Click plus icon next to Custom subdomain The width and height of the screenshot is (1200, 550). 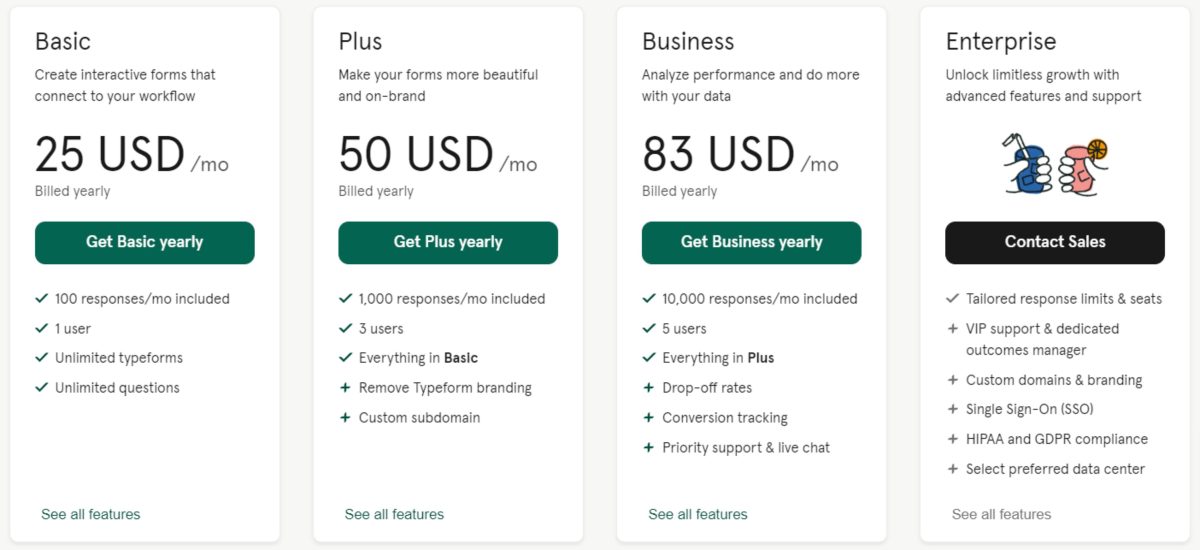(x=345, y=418)
